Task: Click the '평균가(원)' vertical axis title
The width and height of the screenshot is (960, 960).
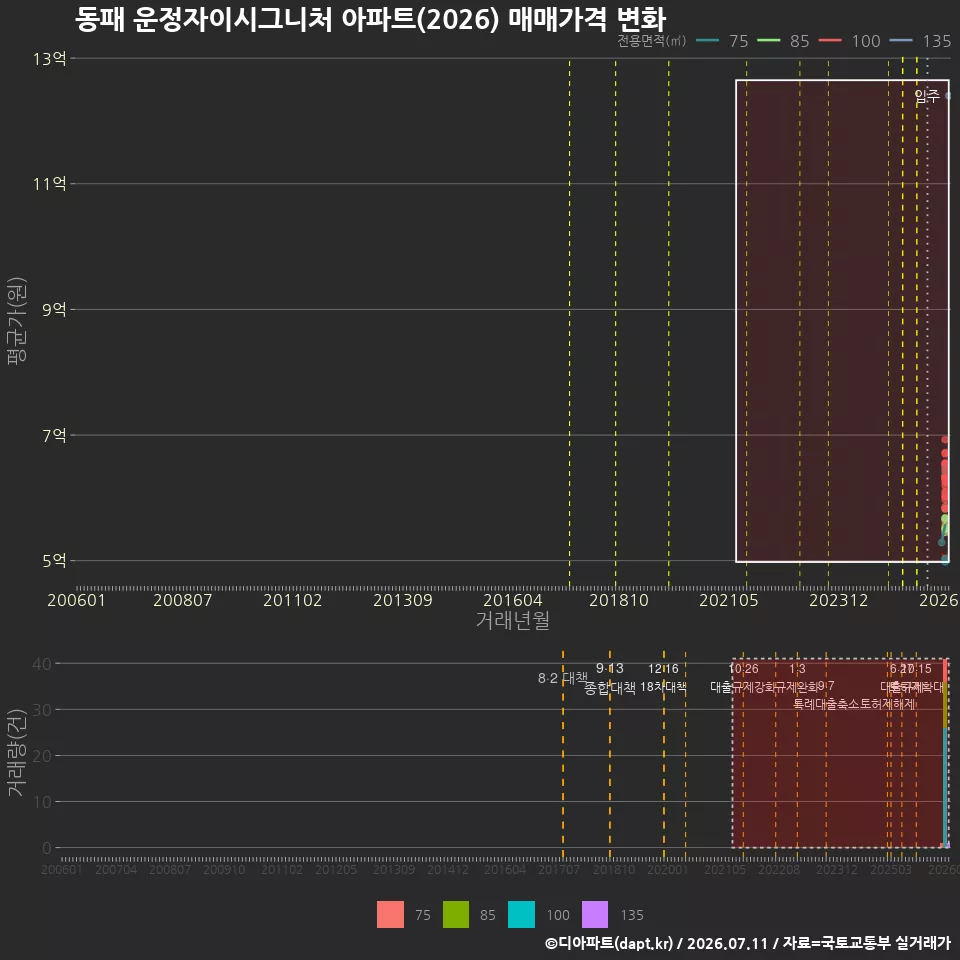Action: tap(16, 321)
